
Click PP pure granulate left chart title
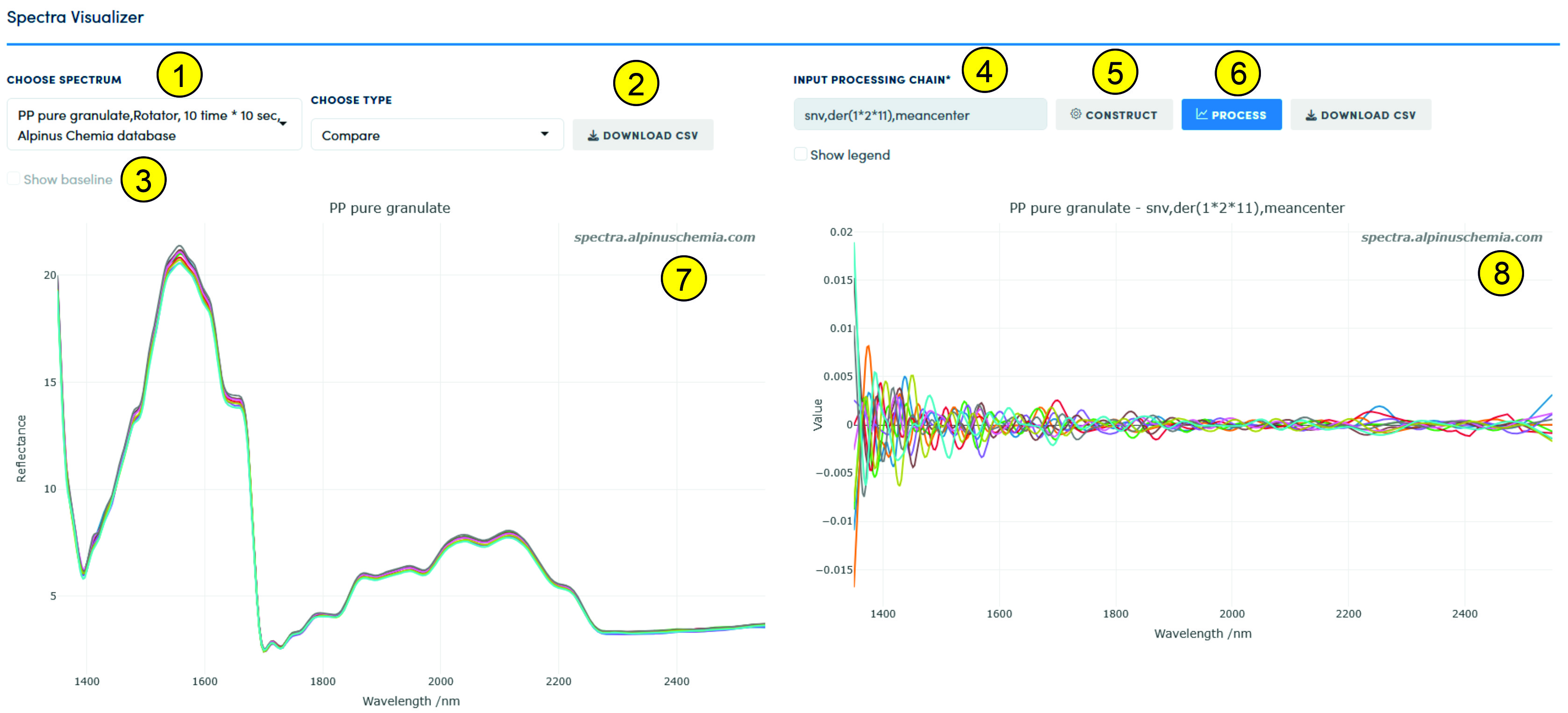[x=390, y=208]
